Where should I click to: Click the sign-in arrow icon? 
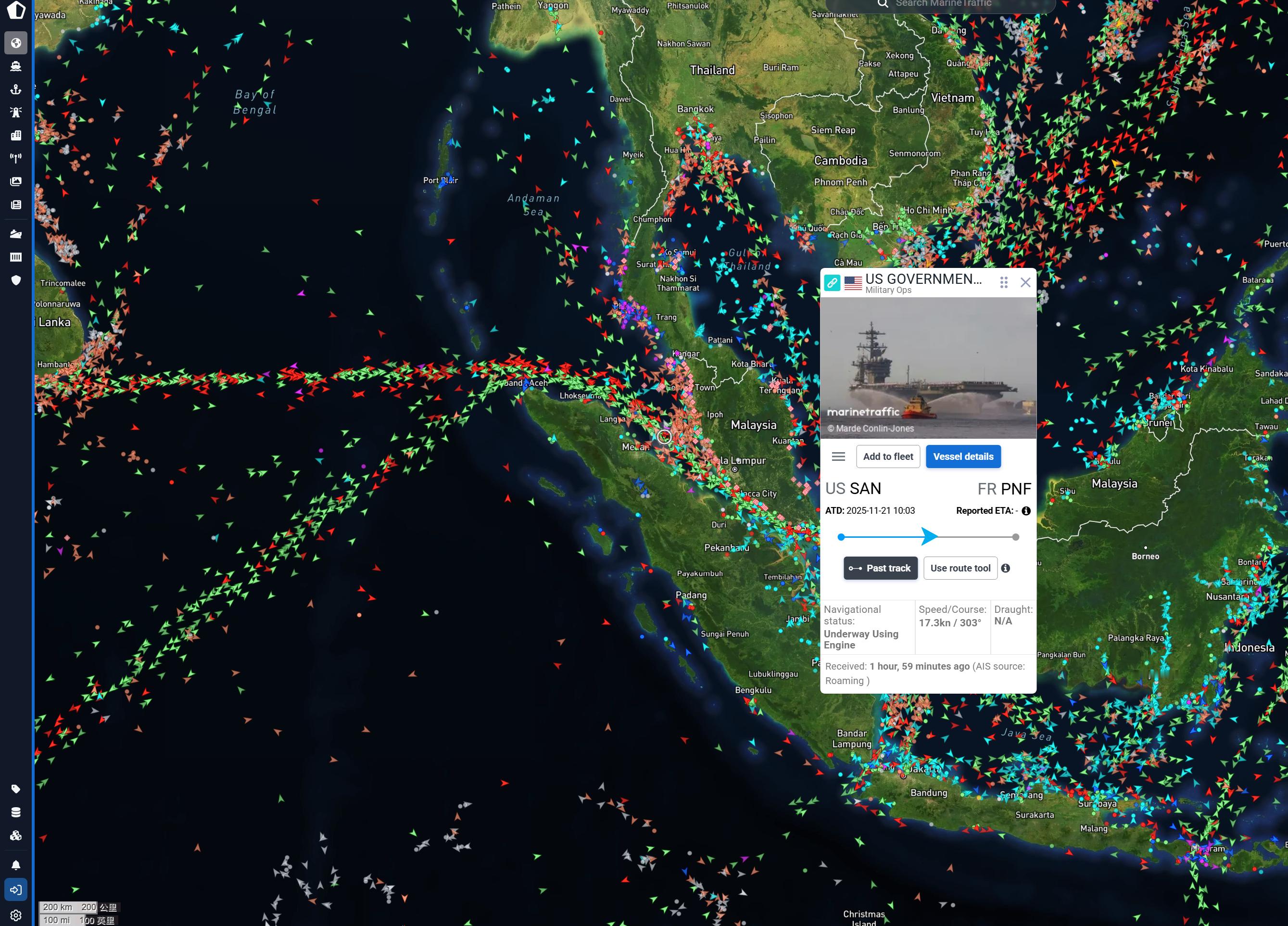click(x=16, y=889)
